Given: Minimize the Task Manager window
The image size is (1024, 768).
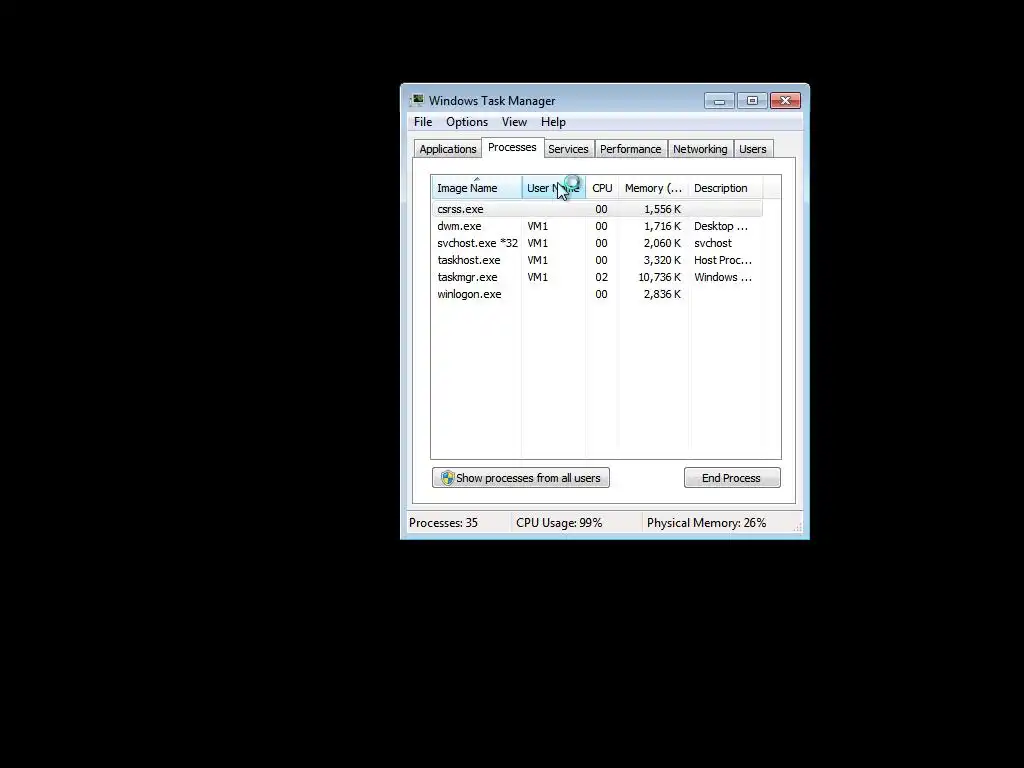Looking at the screenshot, I should point(720,101).
